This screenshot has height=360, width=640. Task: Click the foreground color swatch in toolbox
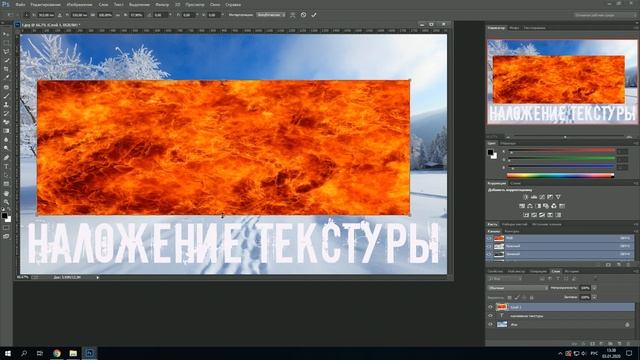[4, 215]
